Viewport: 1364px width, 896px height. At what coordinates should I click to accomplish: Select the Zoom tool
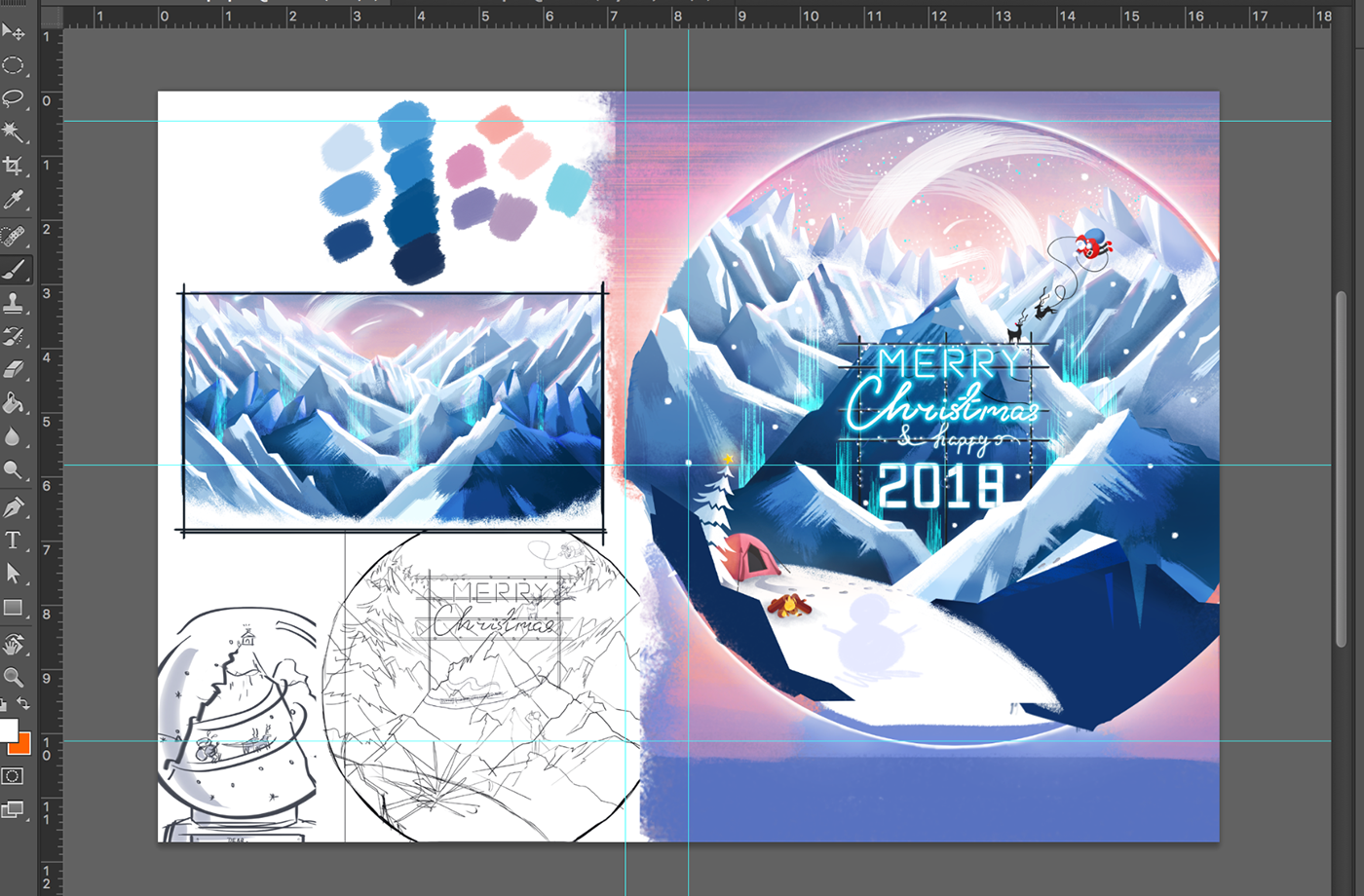point(14,677)
